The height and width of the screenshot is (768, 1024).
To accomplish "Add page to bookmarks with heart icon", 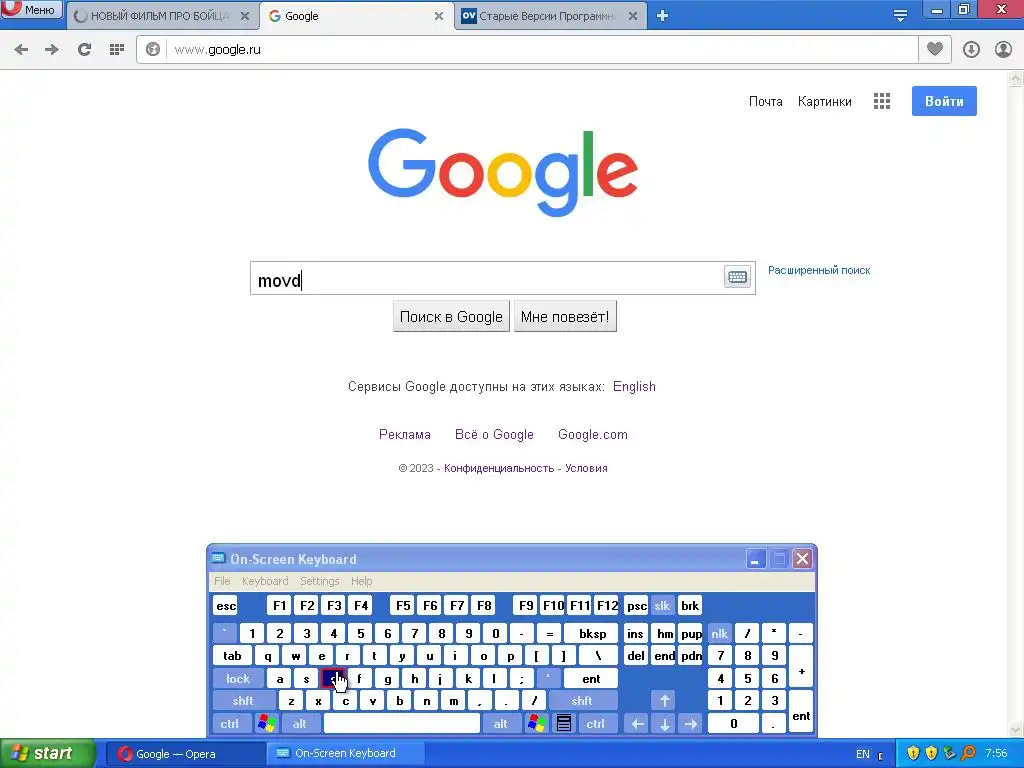I will point(935,50).
